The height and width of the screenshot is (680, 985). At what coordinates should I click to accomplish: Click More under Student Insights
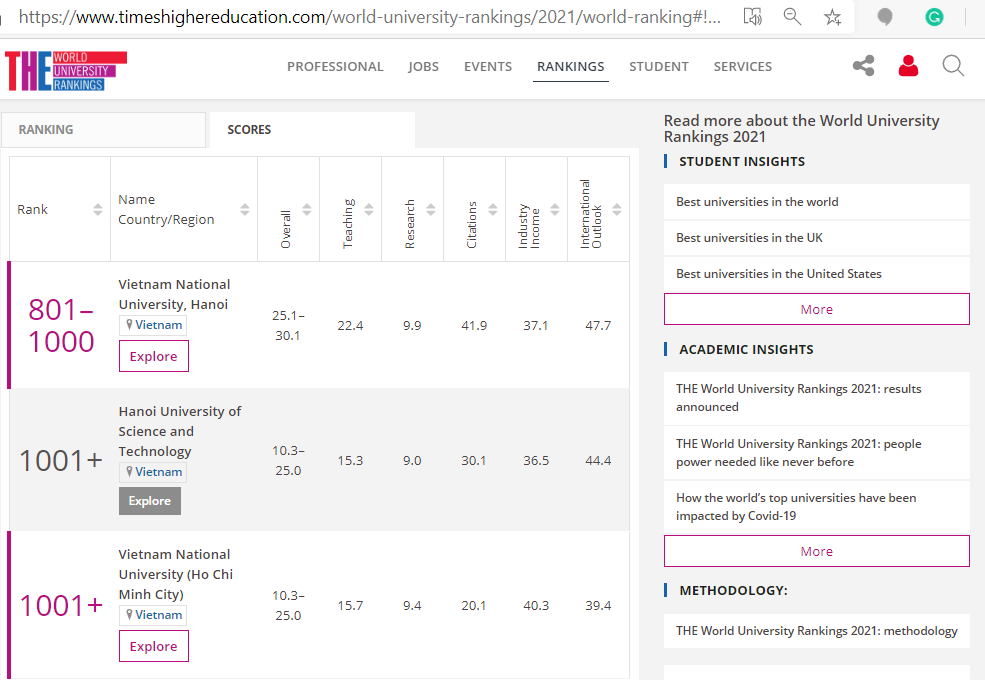[816, 309]
